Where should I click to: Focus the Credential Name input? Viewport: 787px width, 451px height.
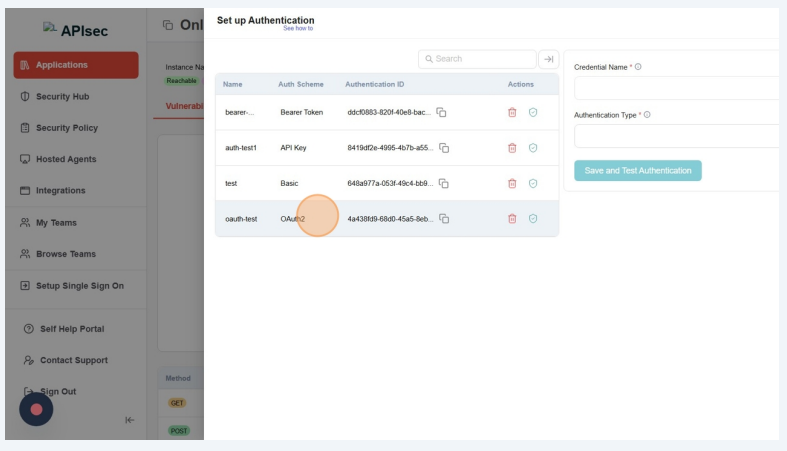677,88
